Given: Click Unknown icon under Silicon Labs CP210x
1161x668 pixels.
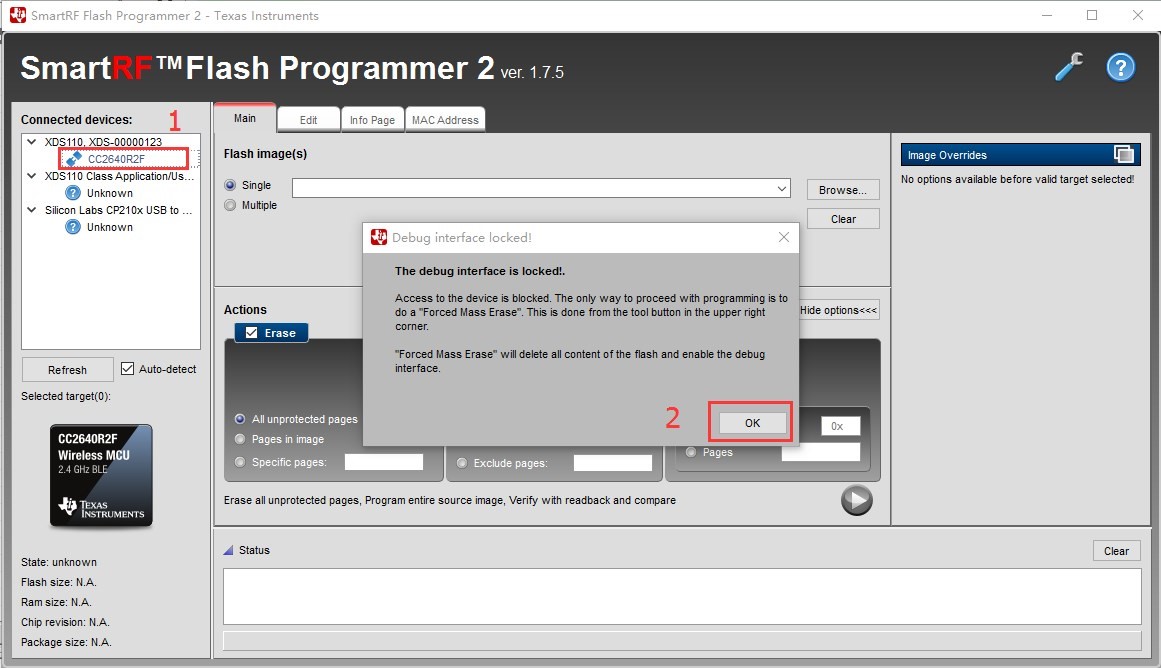Looking at the screenshot, I should [73, 227].
